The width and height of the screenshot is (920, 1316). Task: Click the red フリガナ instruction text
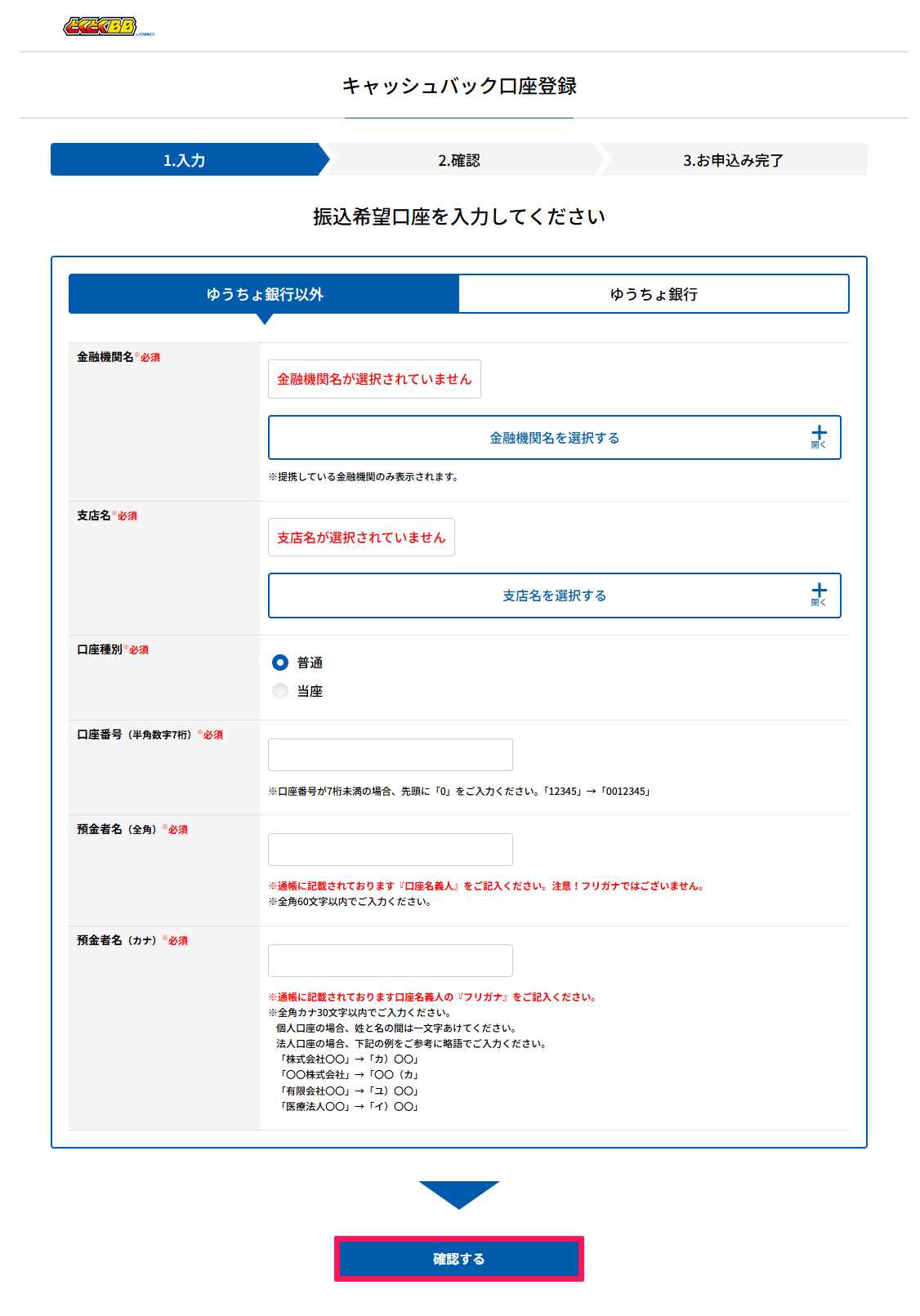(434, 997)
